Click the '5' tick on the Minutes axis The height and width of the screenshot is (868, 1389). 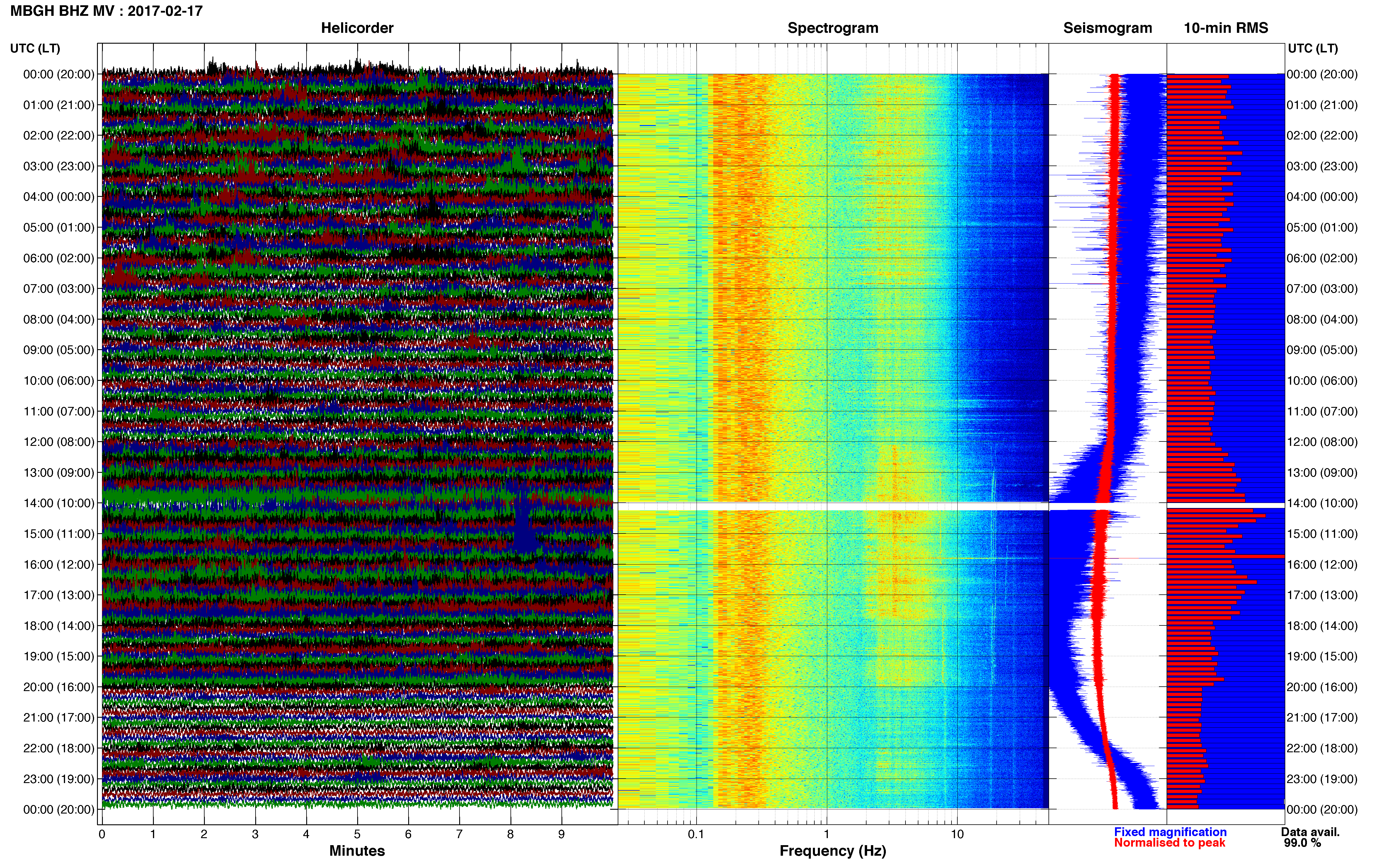[x=357, y=835]
